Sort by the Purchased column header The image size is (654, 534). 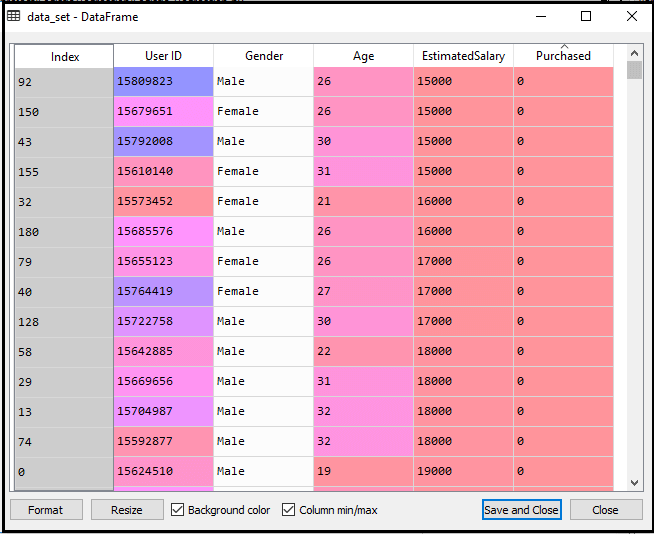(x=563, y=56)
